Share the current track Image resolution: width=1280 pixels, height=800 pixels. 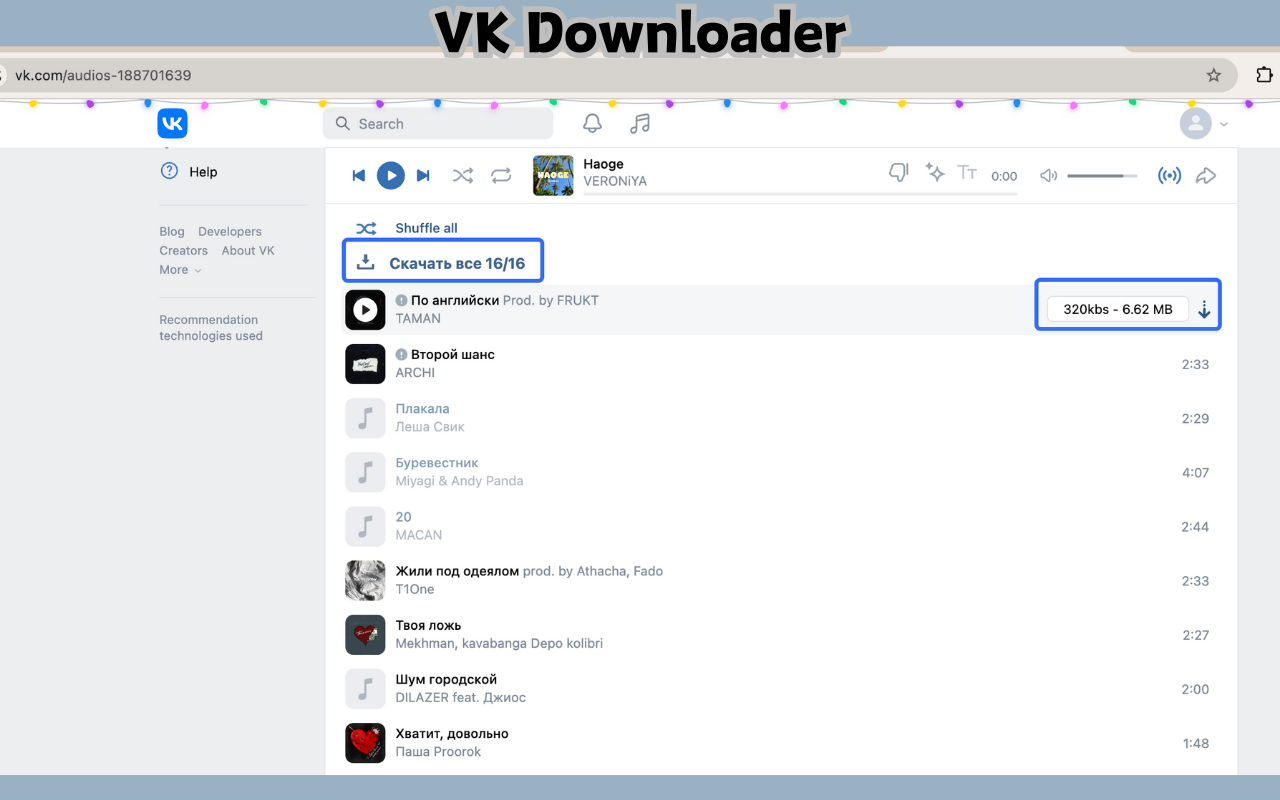[x=1206, y=175]
